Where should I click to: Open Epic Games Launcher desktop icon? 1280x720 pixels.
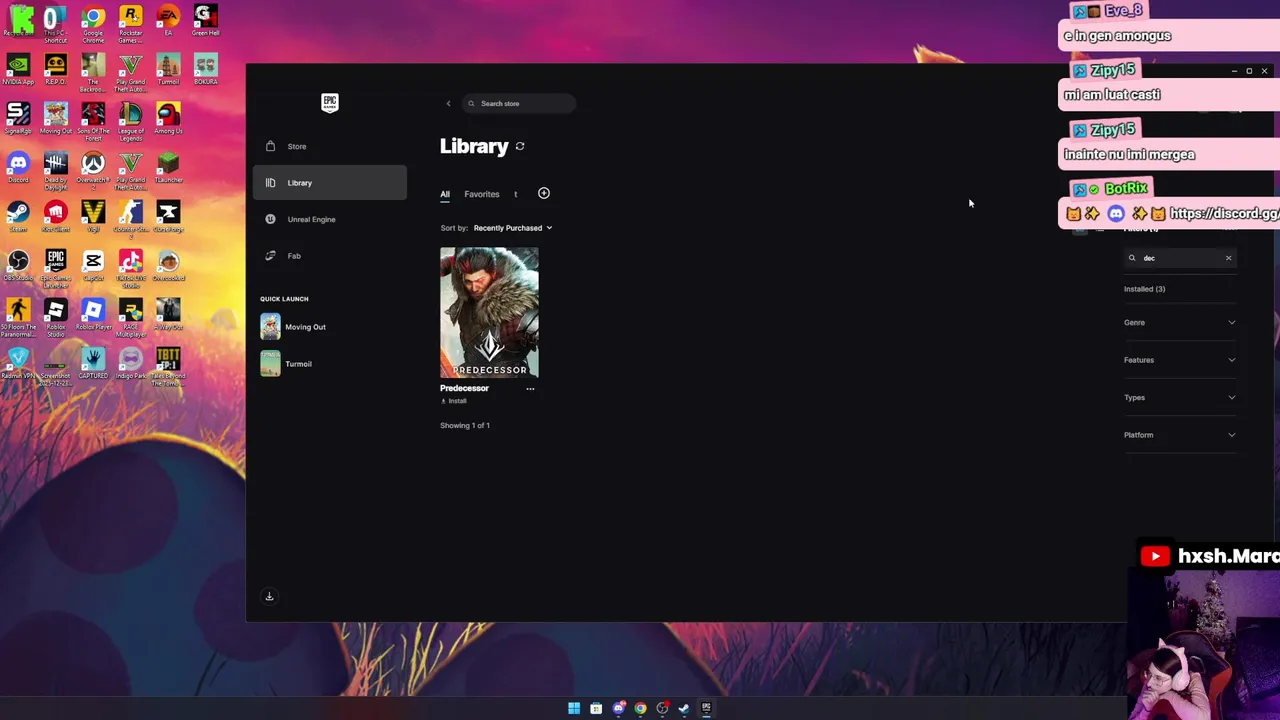tap(55, 269)
